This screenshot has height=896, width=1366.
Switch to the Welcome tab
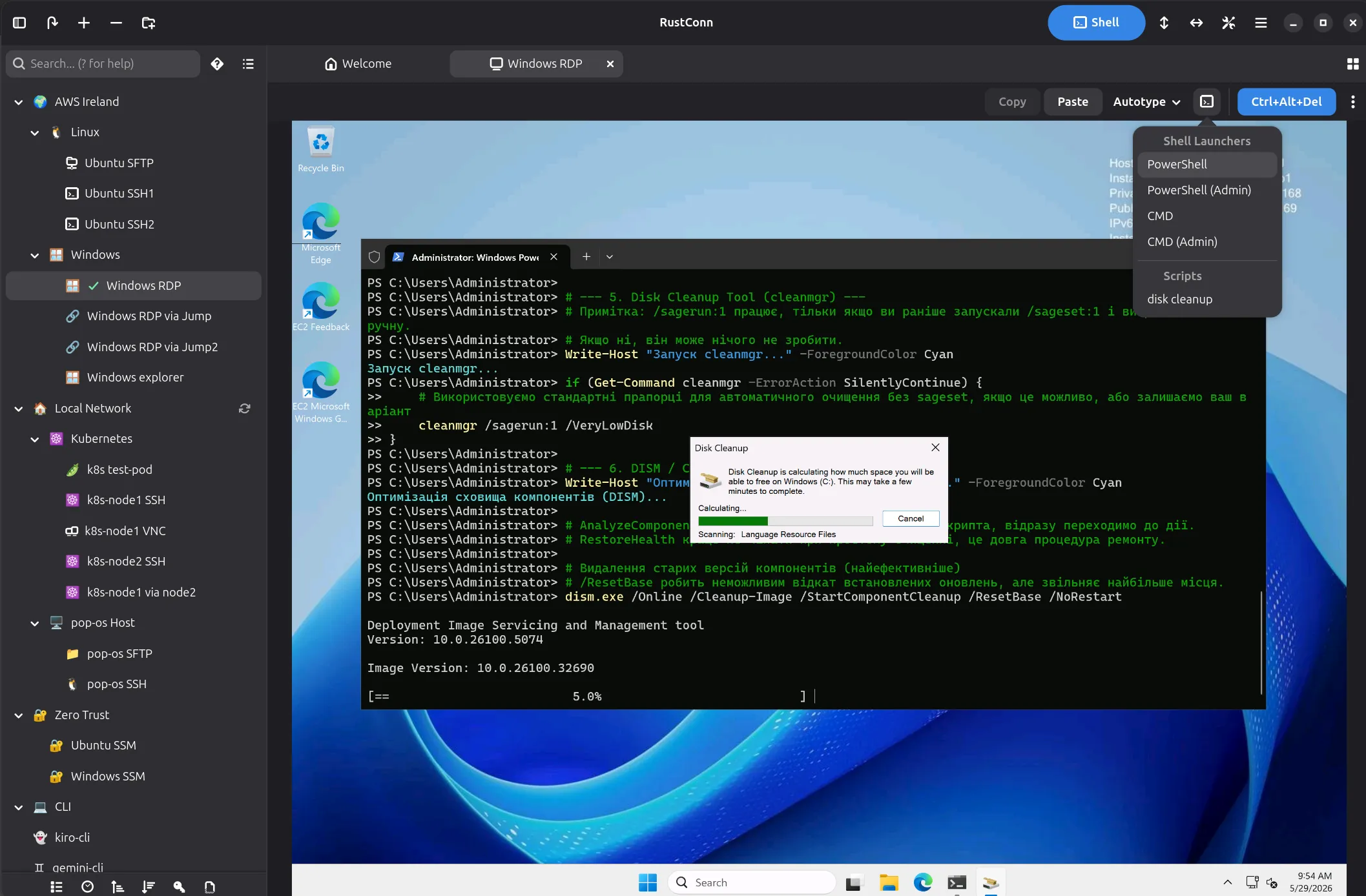point(358,64)
